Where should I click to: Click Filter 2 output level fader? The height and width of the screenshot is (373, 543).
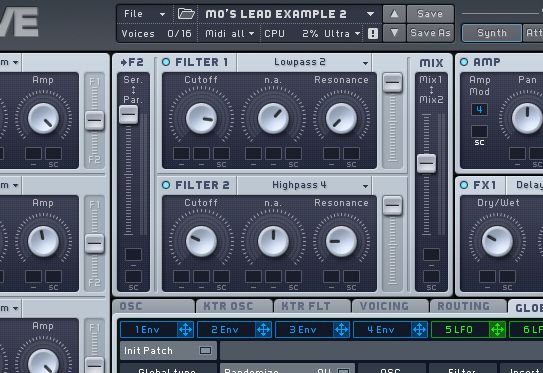click(392, 206)
